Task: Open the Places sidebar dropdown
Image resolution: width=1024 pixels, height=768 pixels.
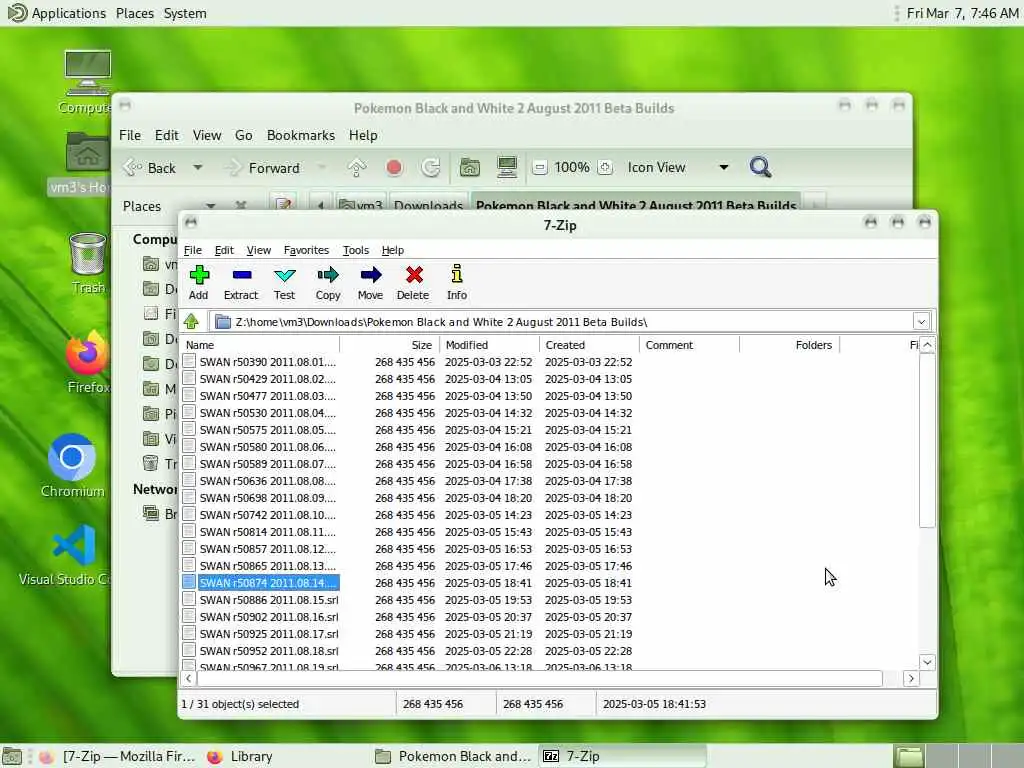Action: tap(210, 206)
